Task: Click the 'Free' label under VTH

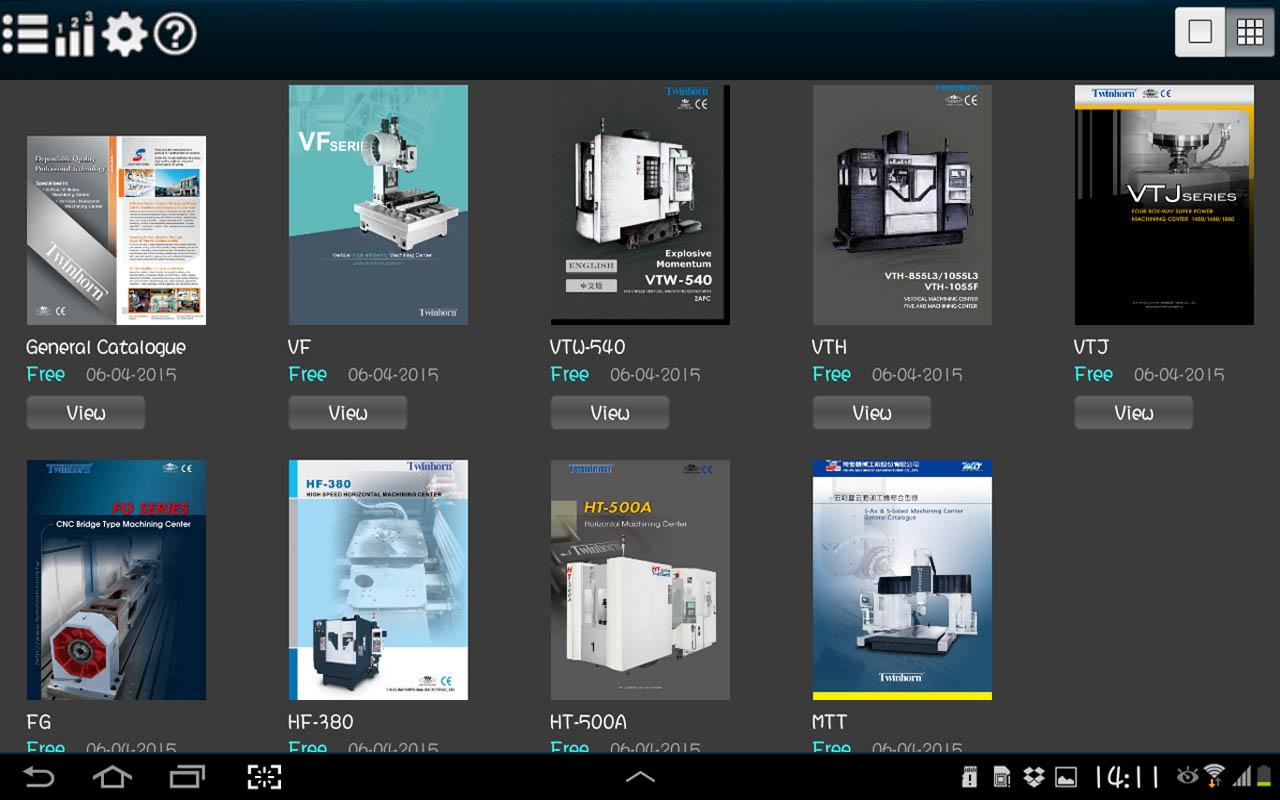Action: coord(832,374)
